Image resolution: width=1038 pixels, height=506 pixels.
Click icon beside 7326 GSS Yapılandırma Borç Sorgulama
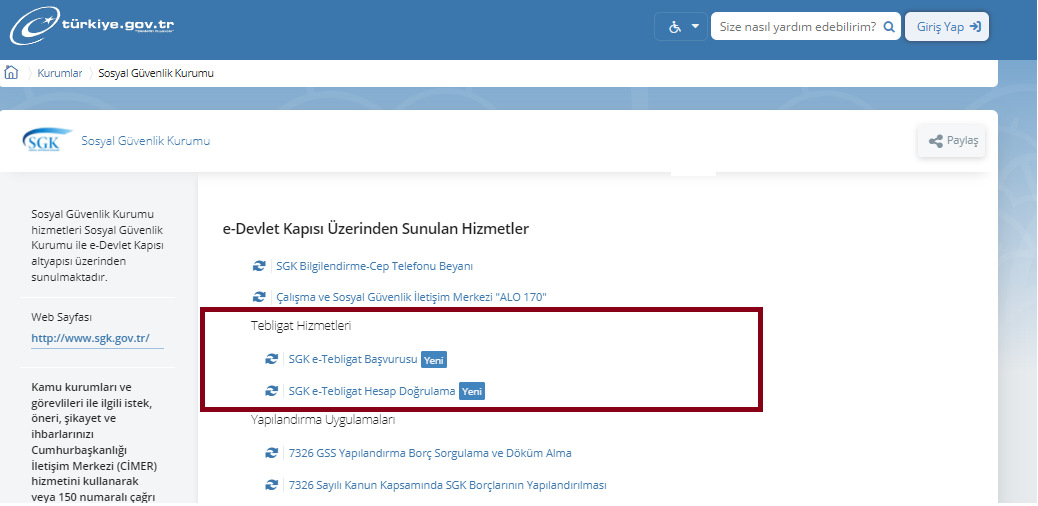[271, 453]
